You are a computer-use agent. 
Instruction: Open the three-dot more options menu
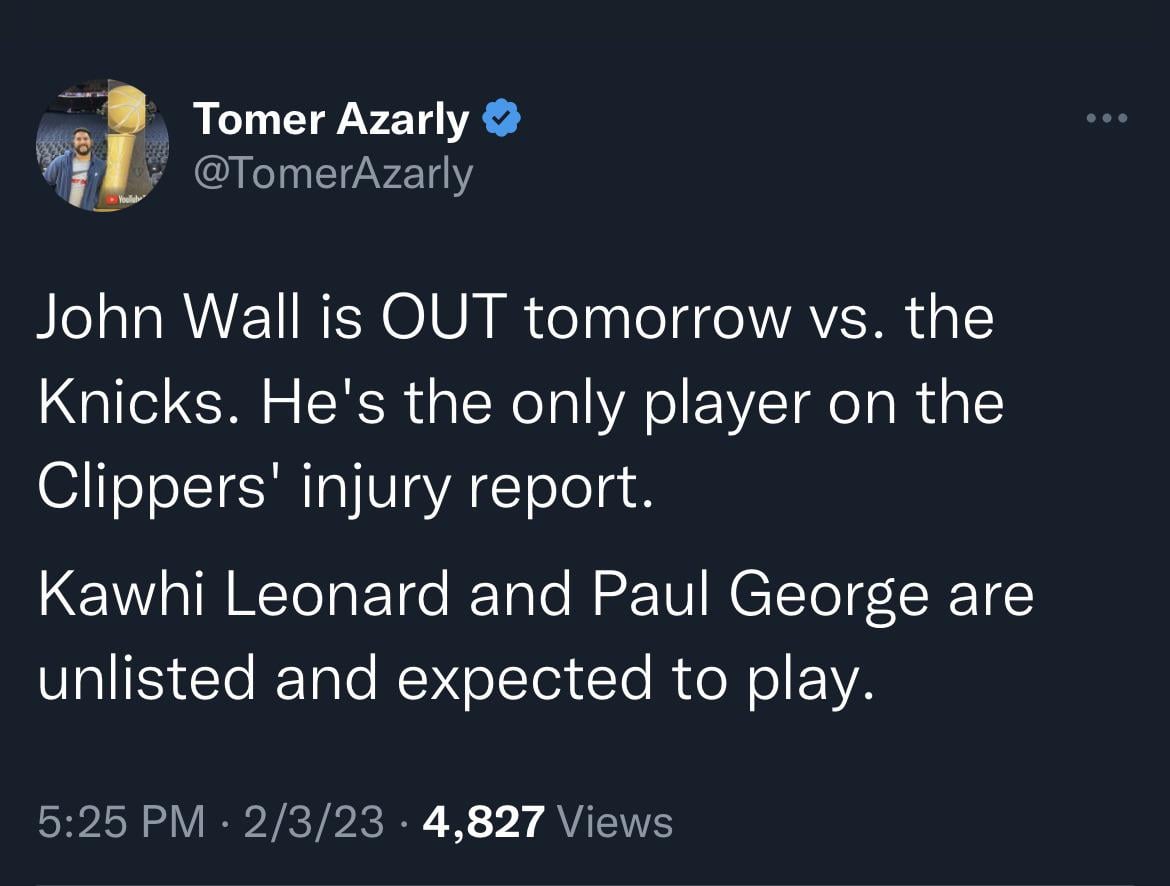1108,119
